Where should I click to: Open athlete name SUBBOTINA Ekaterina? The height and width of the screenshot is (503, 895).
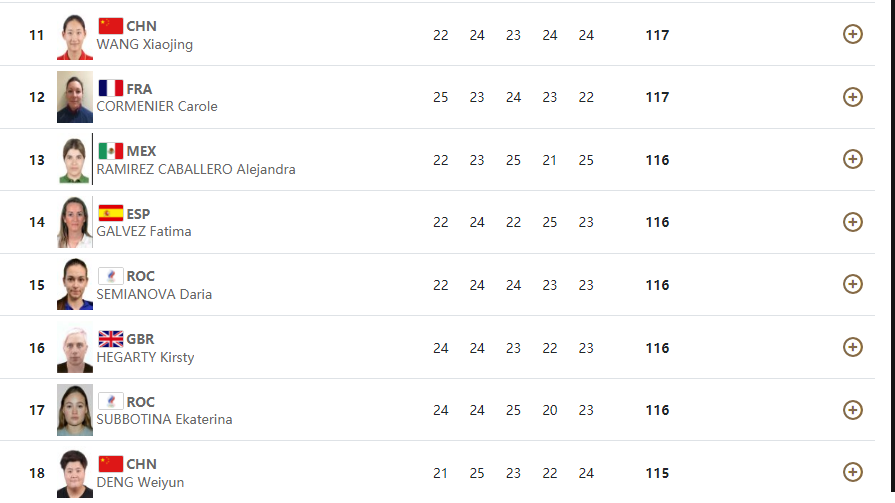pos(164,420)
